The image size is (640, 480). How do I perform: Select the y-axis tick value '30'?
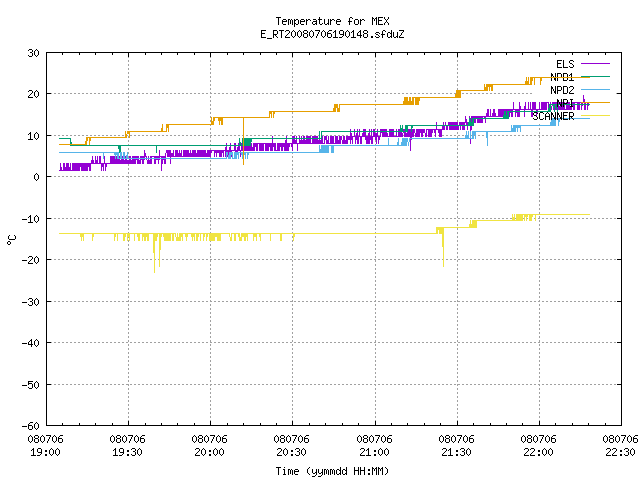33,53
